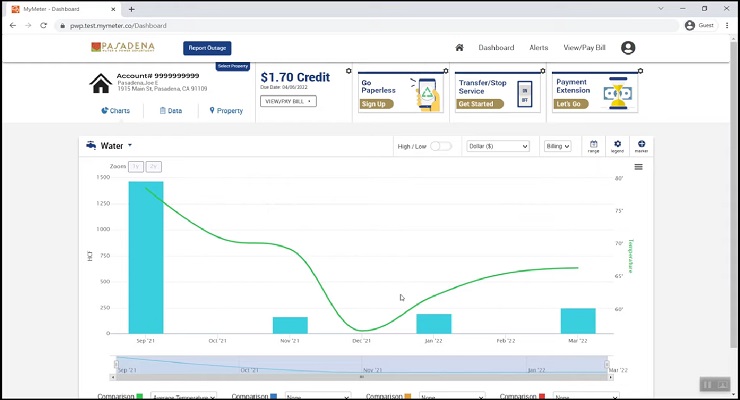Click the 1y zoom button
740x400 pixels.
point(136,166)
